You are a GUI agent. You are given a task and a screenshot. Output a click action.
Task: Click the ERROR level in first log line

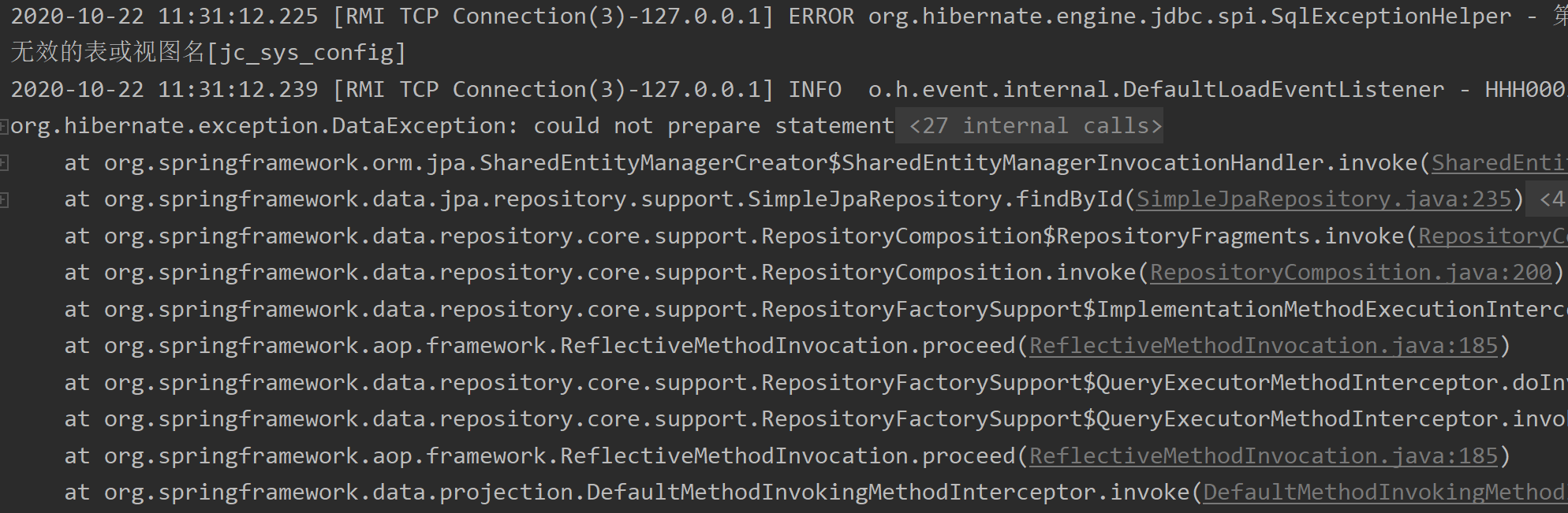821,17
